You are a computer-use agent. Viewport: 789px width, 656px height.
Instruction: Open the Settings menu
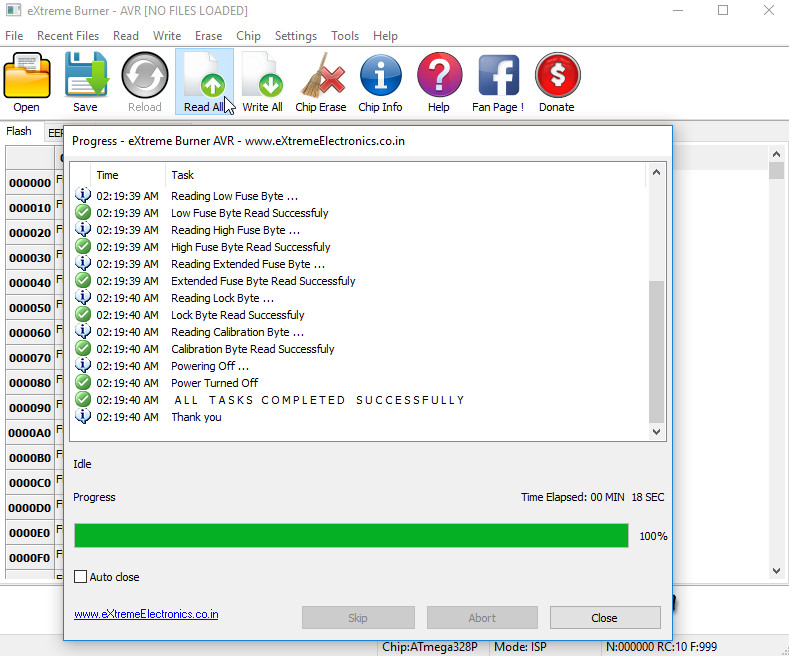point(296,36)
